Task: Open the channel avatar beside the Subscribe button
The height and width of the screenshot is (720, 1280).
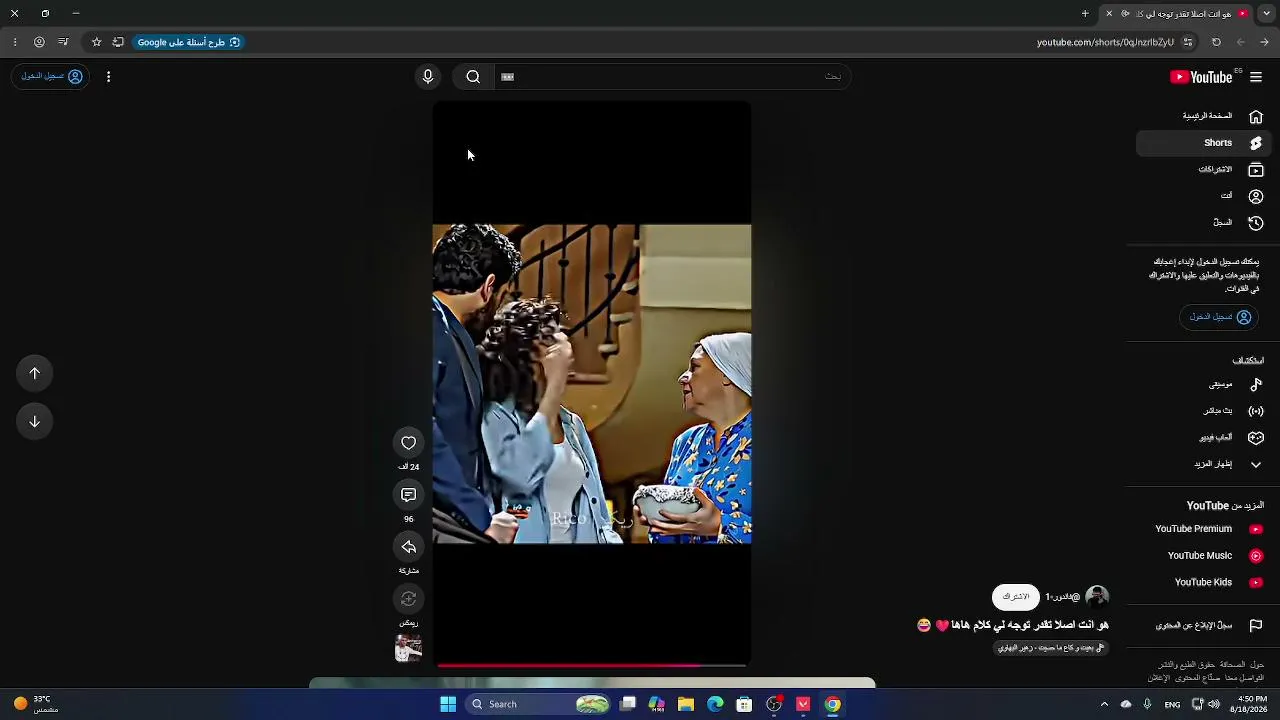Action: [1097, 597]
